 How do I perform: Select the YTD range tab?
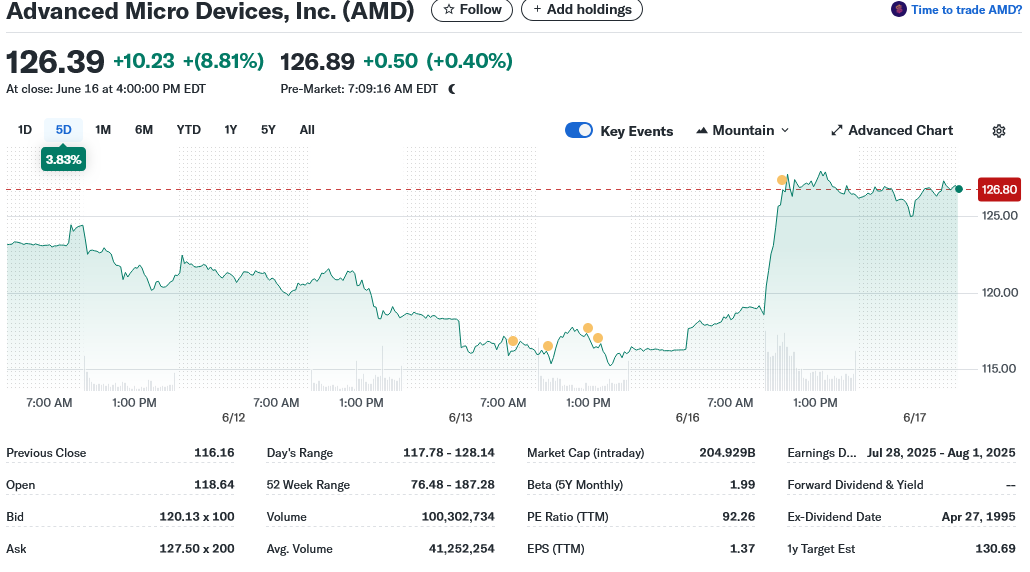tap(189, 130)
